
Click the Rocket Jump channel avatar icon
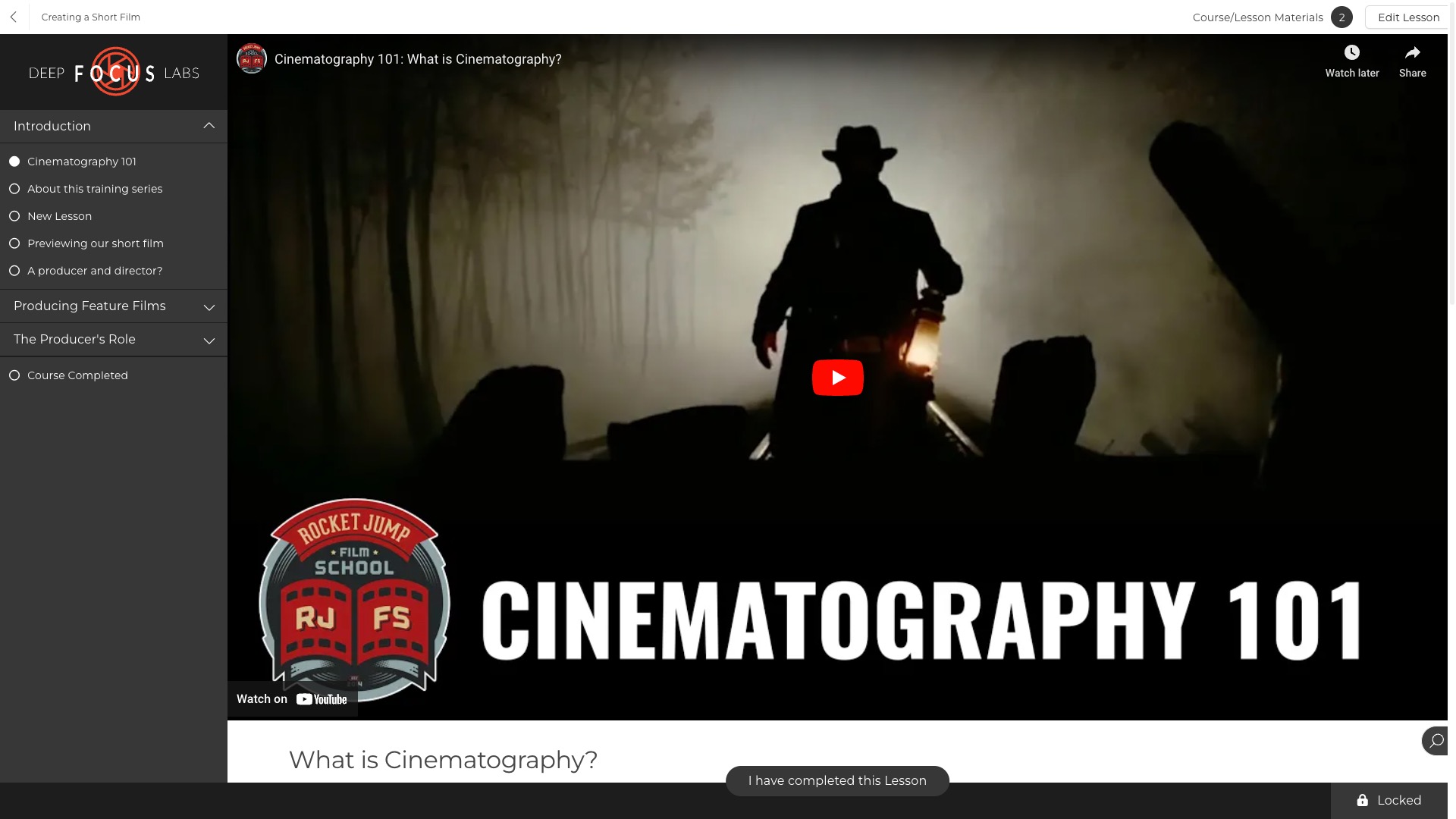252,58
